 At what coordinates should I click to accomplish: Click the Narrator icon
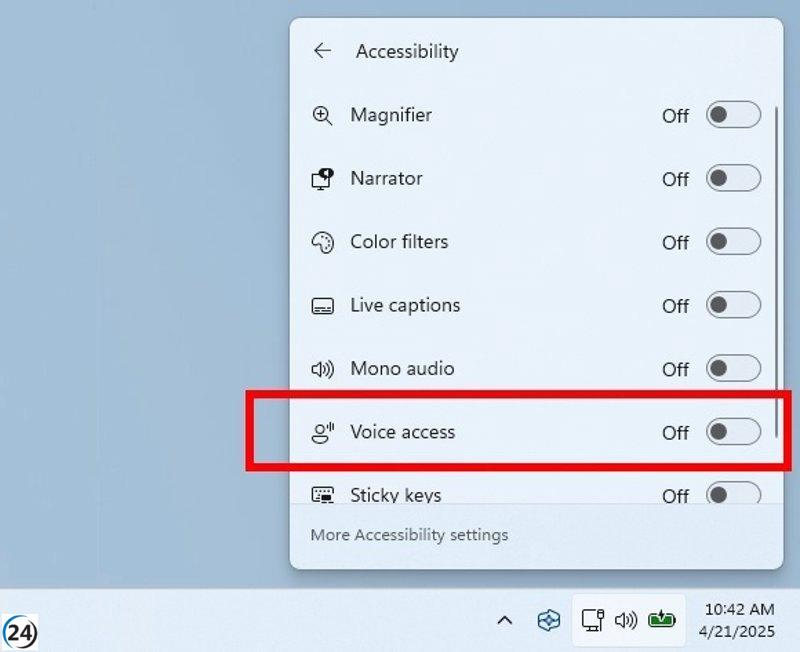(321, 179)
